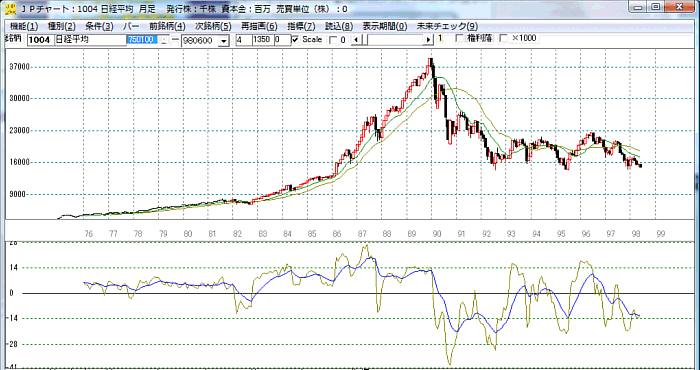
Task: Click 次銘柄(5) to go to next stock
Action: (x=213, y=26)
